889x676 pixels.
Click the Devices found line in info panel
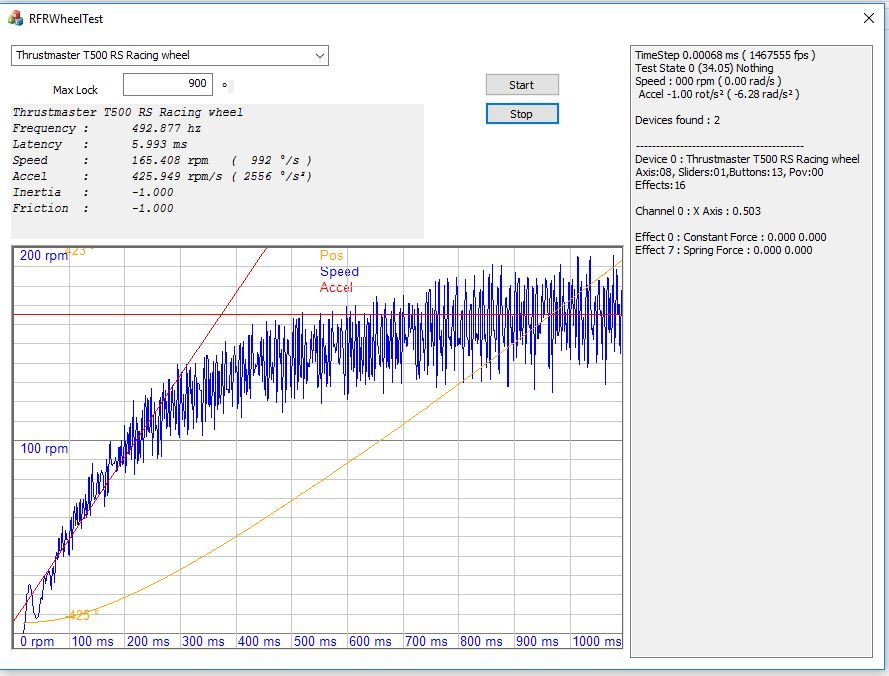(x=677, y=121)
